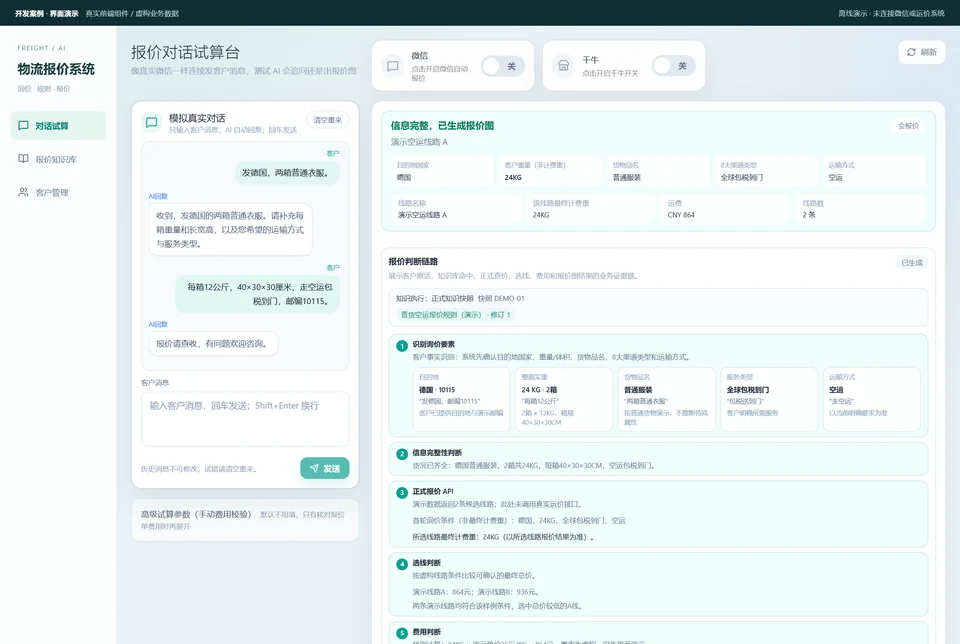Click the customer message 每箱12公斤，40×30×30厘米

tap(258, 294)
